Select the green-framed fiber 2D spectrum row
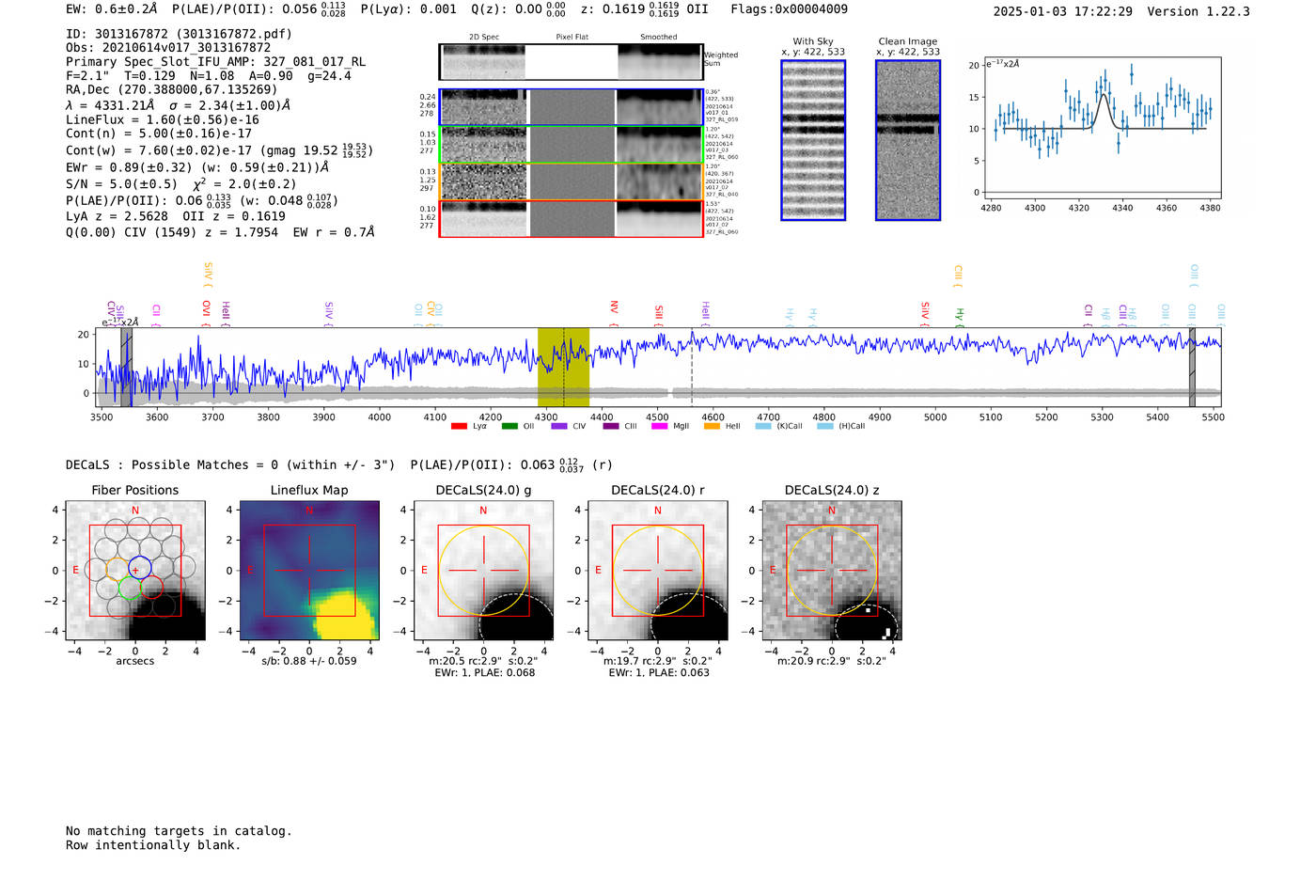 (x=571, y=145)
